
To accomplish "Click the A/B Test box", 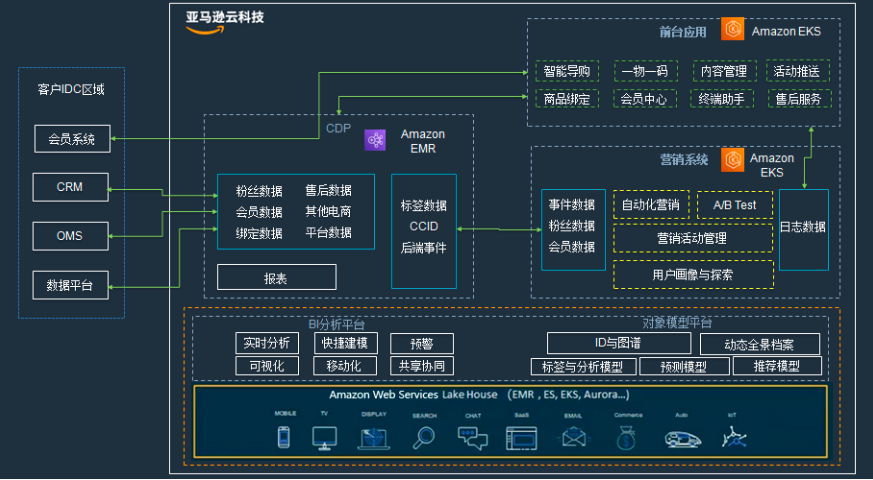I will pos(735,205).
